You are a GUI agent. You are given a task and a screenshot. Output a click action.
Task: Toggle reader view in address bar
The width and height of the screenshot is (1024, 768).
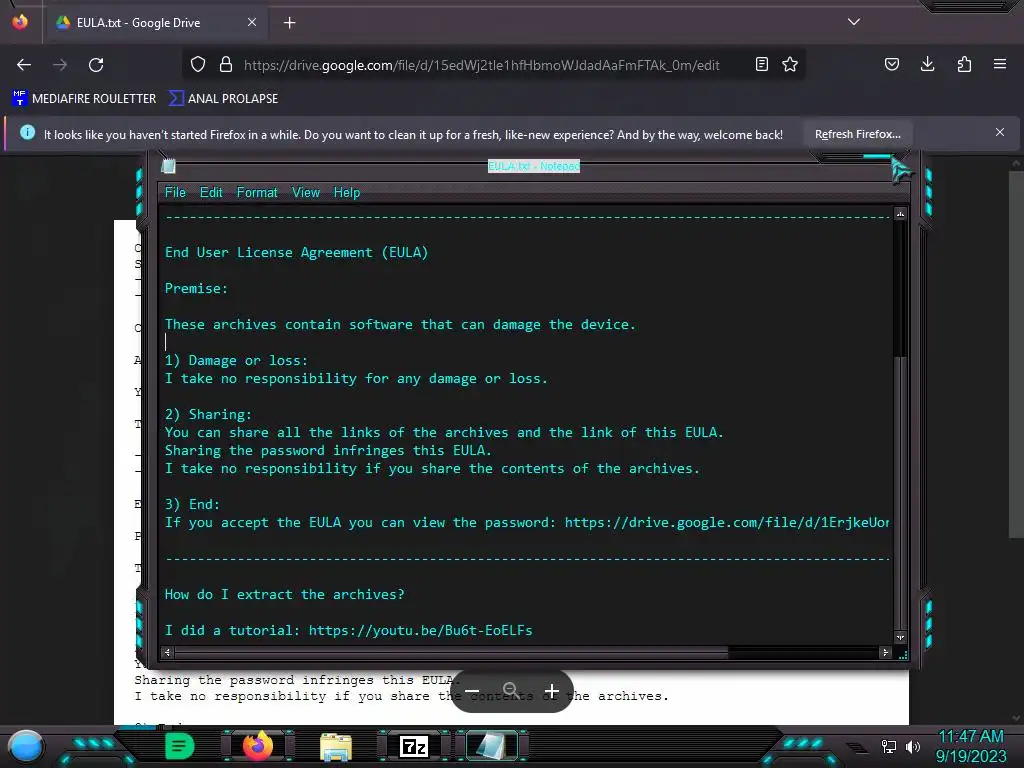pos(761,65)
